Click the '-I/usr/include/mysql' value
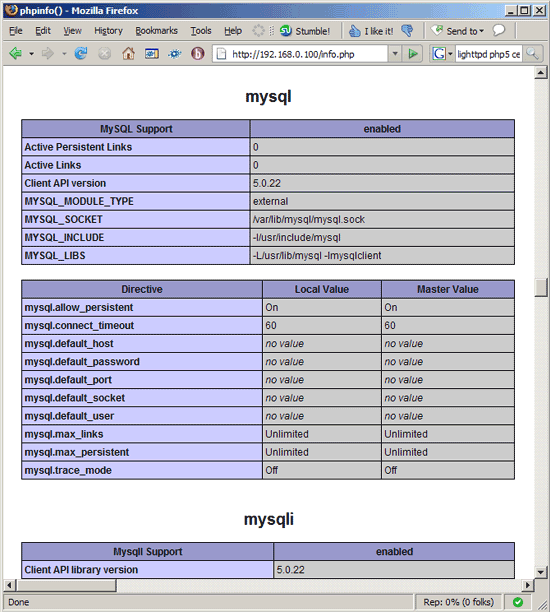This screenshot has width=550, height=612. pos(297,237)
